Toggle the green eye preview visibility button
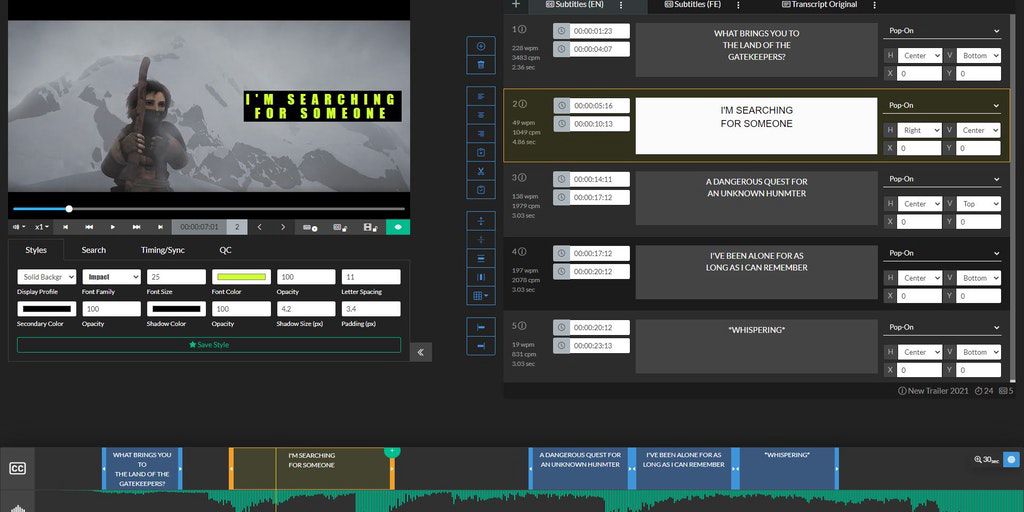This screenshot has width=1024, height=512. click(398, 227)
